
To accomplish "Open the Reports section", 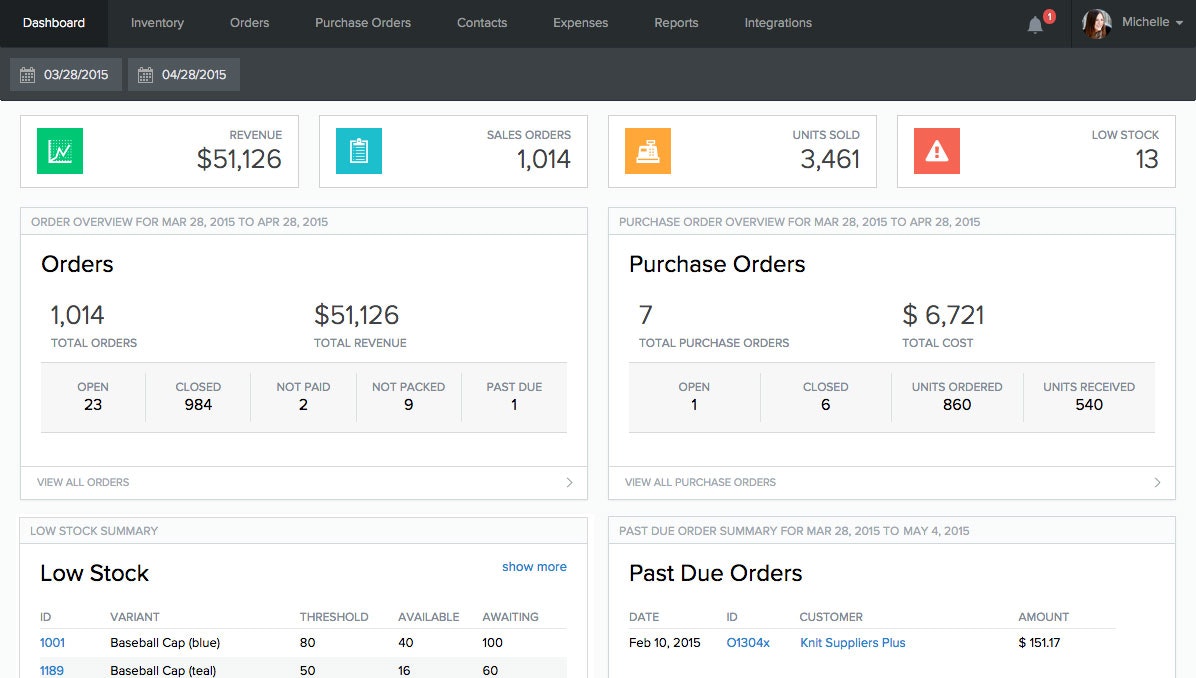I will pyautogui.click(x=676, y=23).
